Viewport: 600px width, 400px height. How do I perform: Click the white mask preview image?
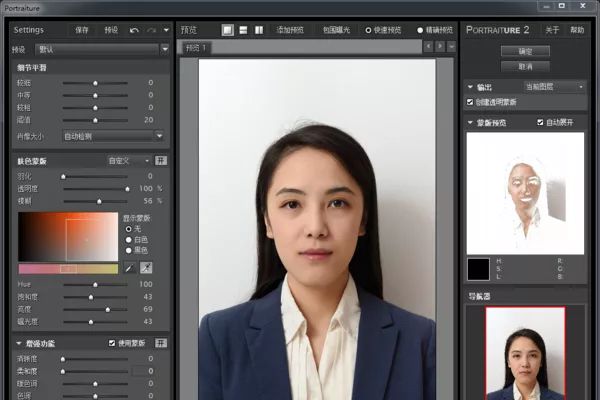tap(525, 193)
